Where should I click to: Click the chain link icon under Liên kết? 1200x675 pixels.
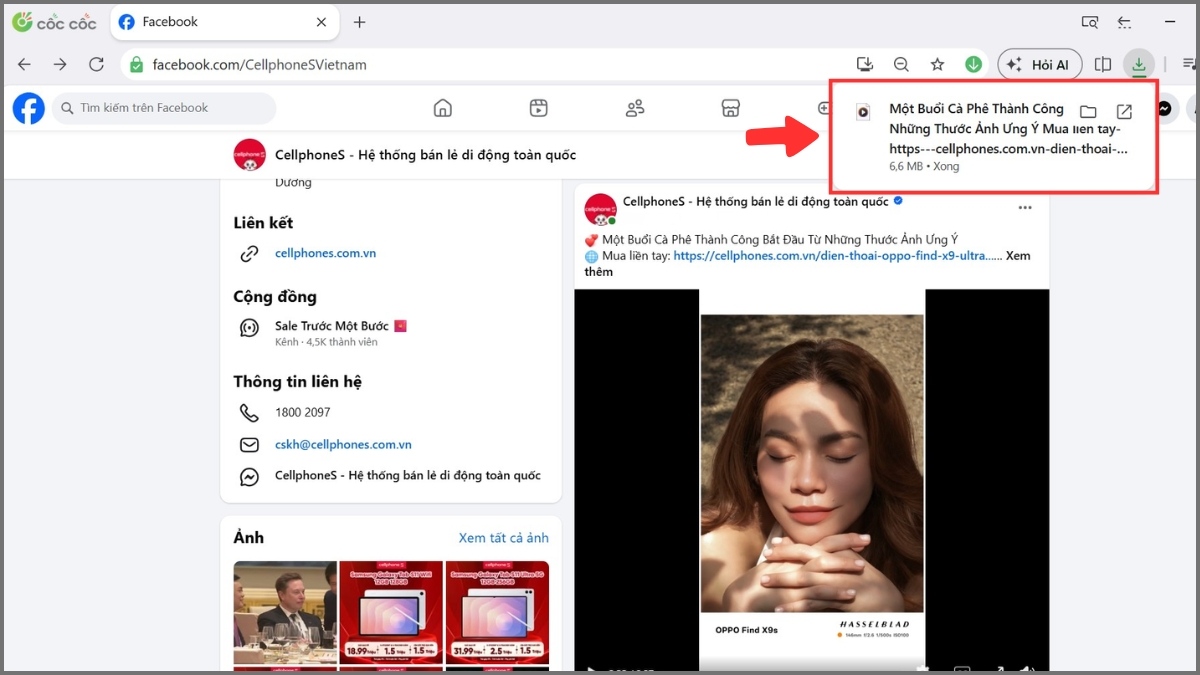(x=249, y=254)
